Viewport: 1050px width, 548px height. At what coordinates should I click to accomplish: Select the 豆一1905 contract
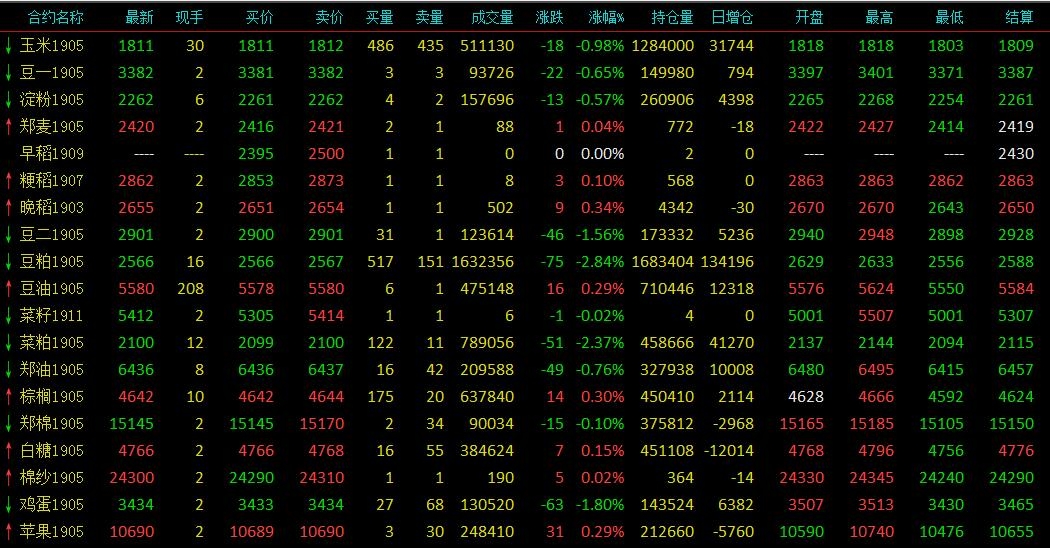click(52, 72)
